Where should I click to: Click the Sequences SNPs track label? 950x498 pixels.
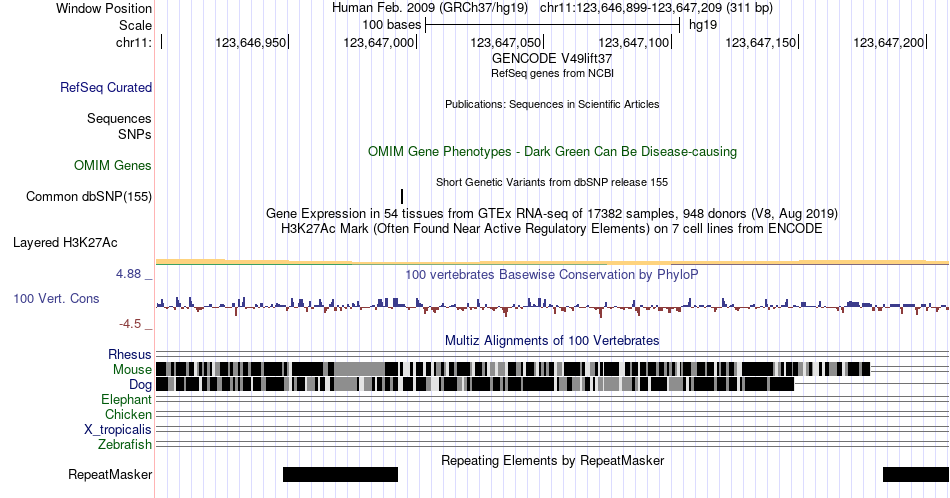(x=119, y=126)
